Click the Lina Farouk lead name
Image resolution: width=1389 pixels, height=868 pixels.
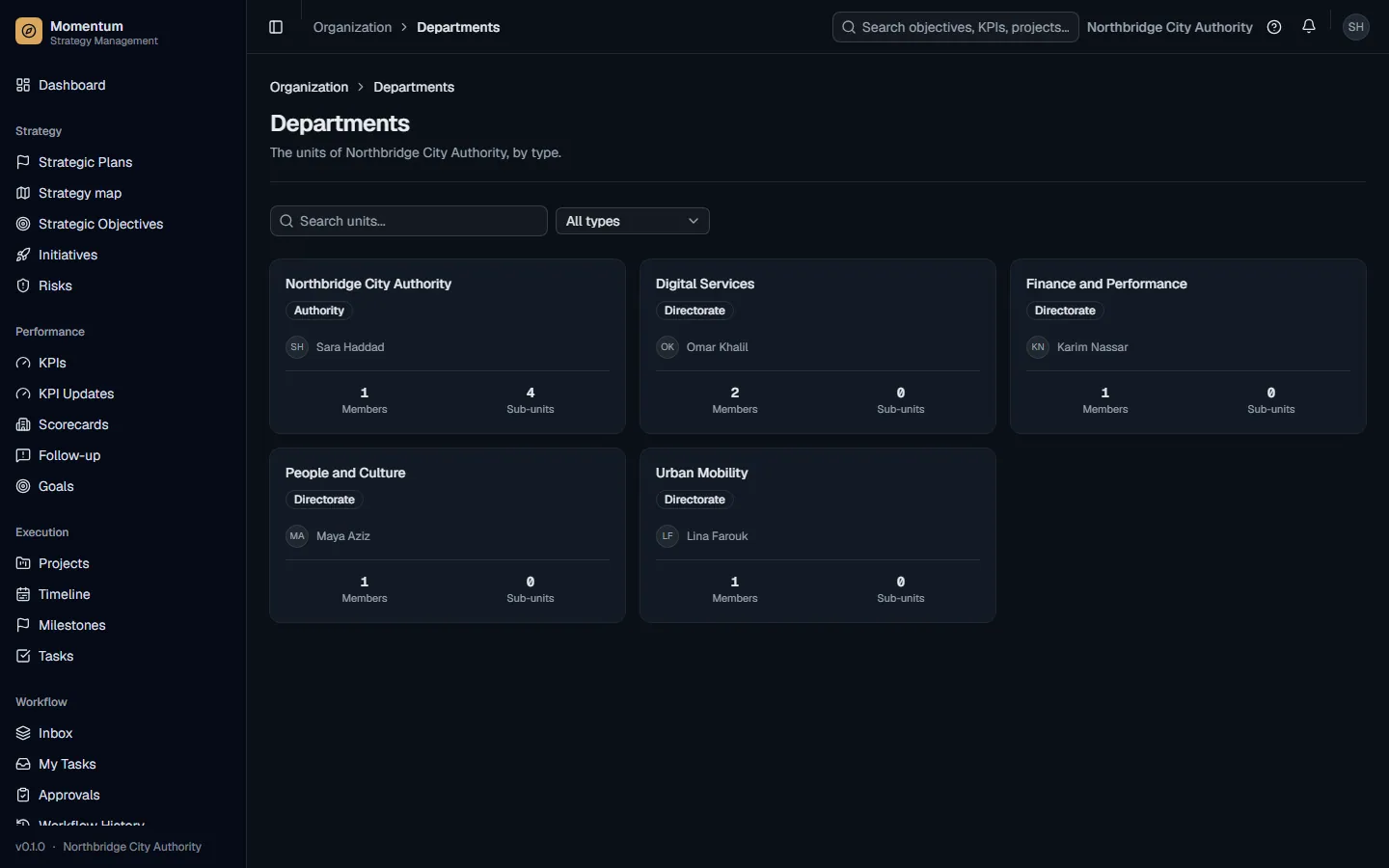click(717, 536)
